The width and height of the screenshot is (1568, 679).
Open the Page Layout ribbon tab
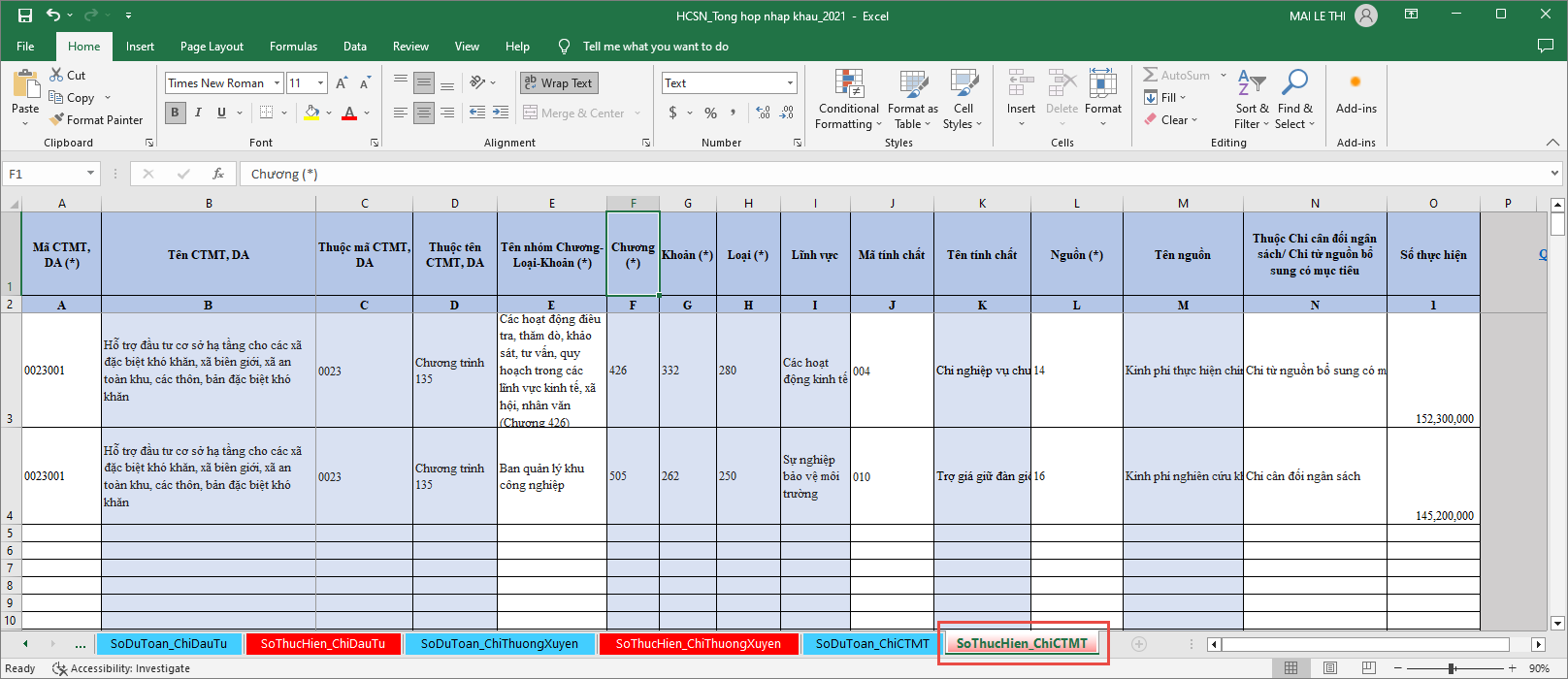(212, 47)
